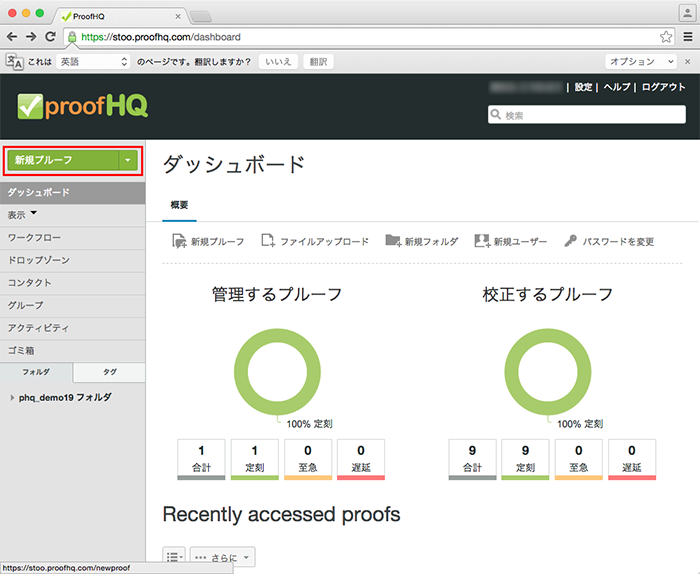Click the Chrome profile avatar icon
The width and height of the screenshot is (700, 574).
click(x=687, y=12)
